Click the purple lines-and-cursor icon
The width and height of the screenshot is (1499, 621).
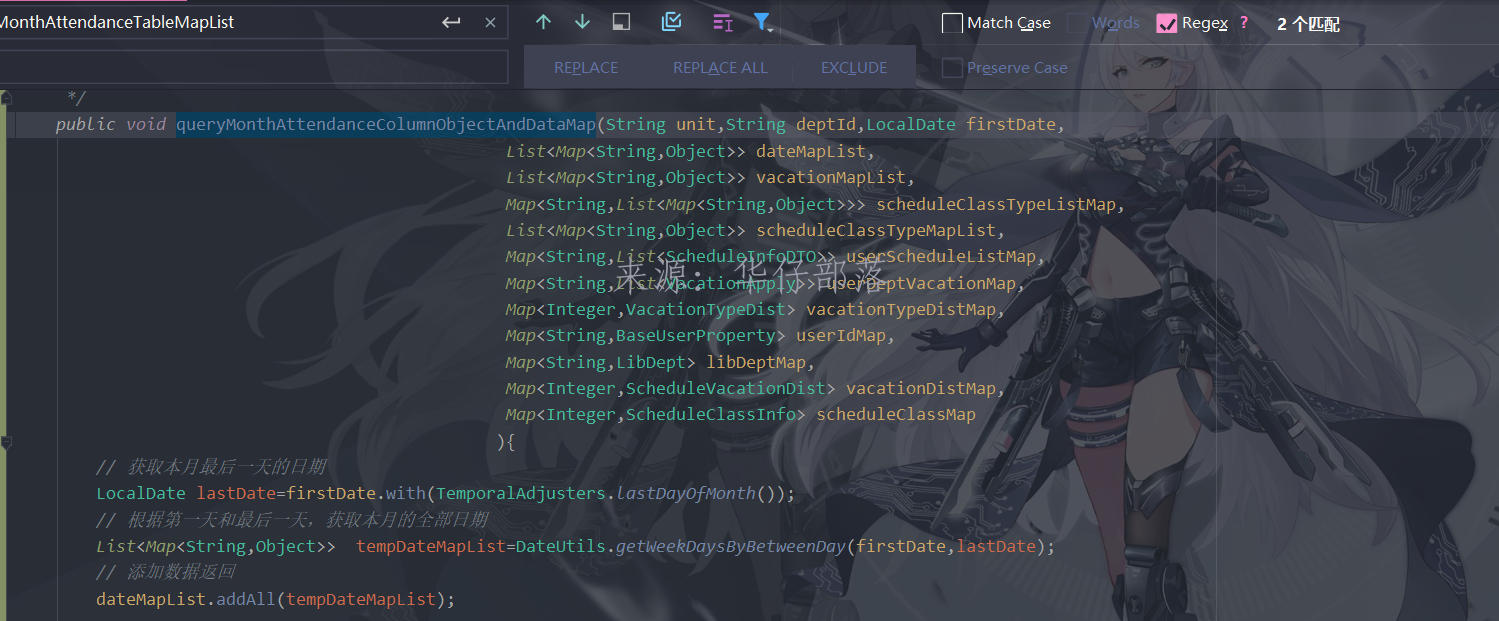(x=722, y=22)
